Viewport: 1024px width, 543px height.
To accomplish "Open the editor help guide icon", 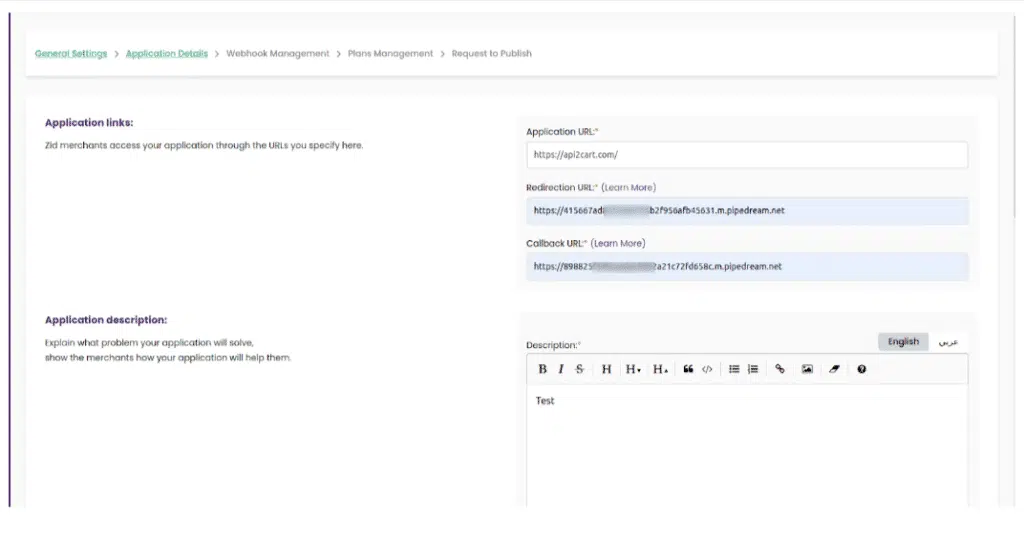I will (x=861, y=369).
